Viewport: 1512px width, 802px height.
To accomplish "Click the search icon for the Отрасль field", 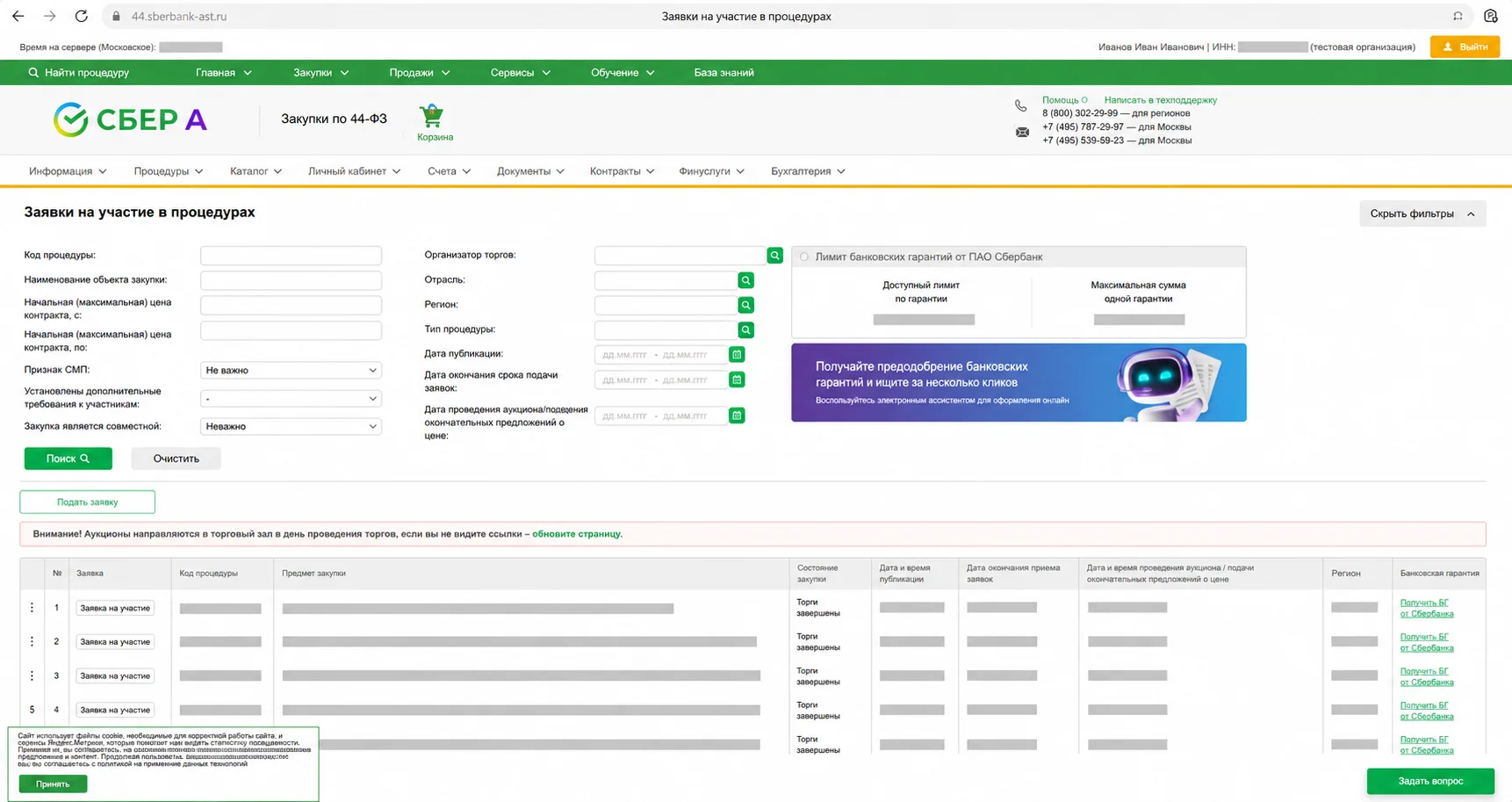I will tap(745, 280).
